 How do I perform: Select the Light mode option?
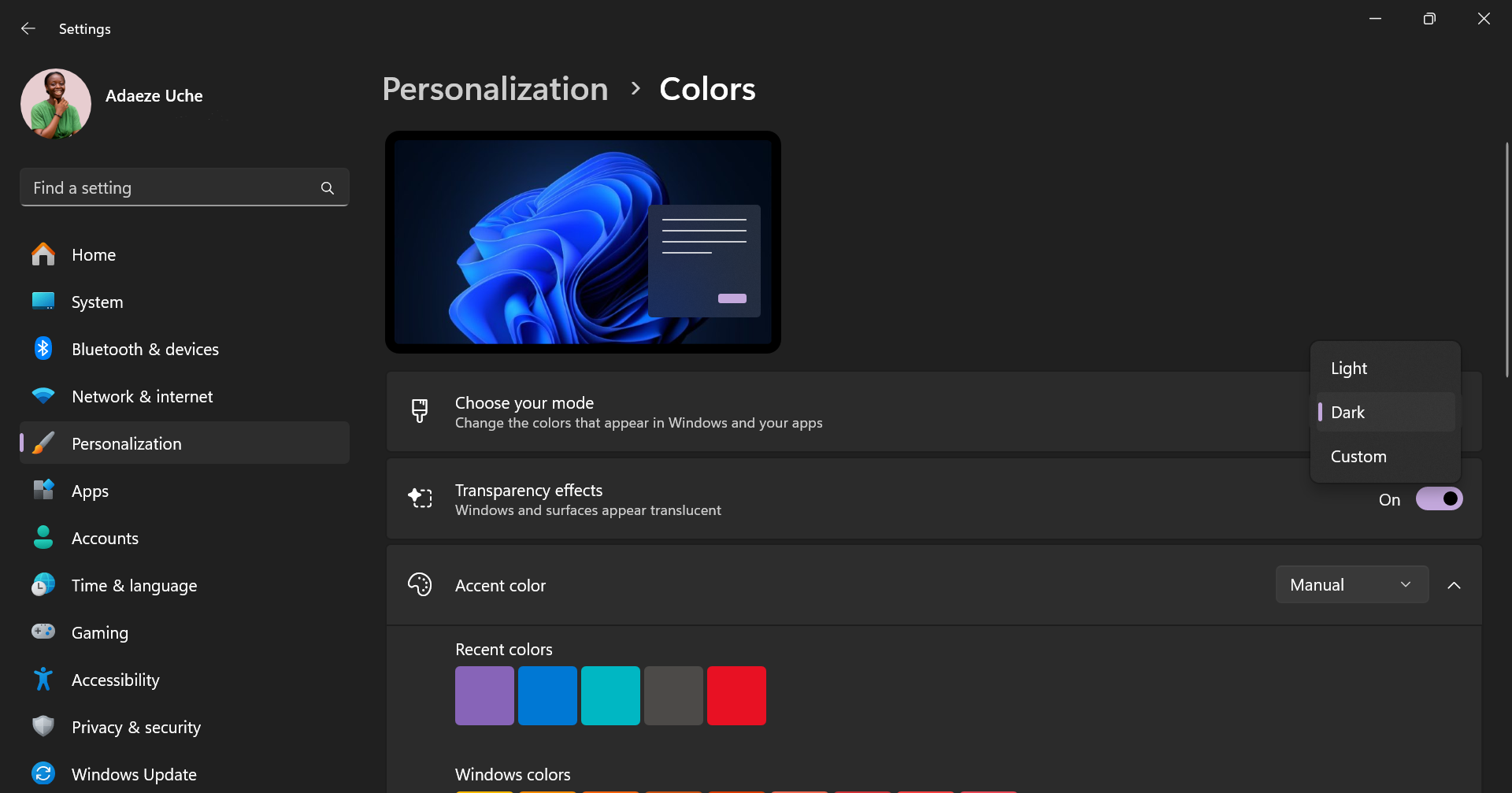tap(1349, 369)
